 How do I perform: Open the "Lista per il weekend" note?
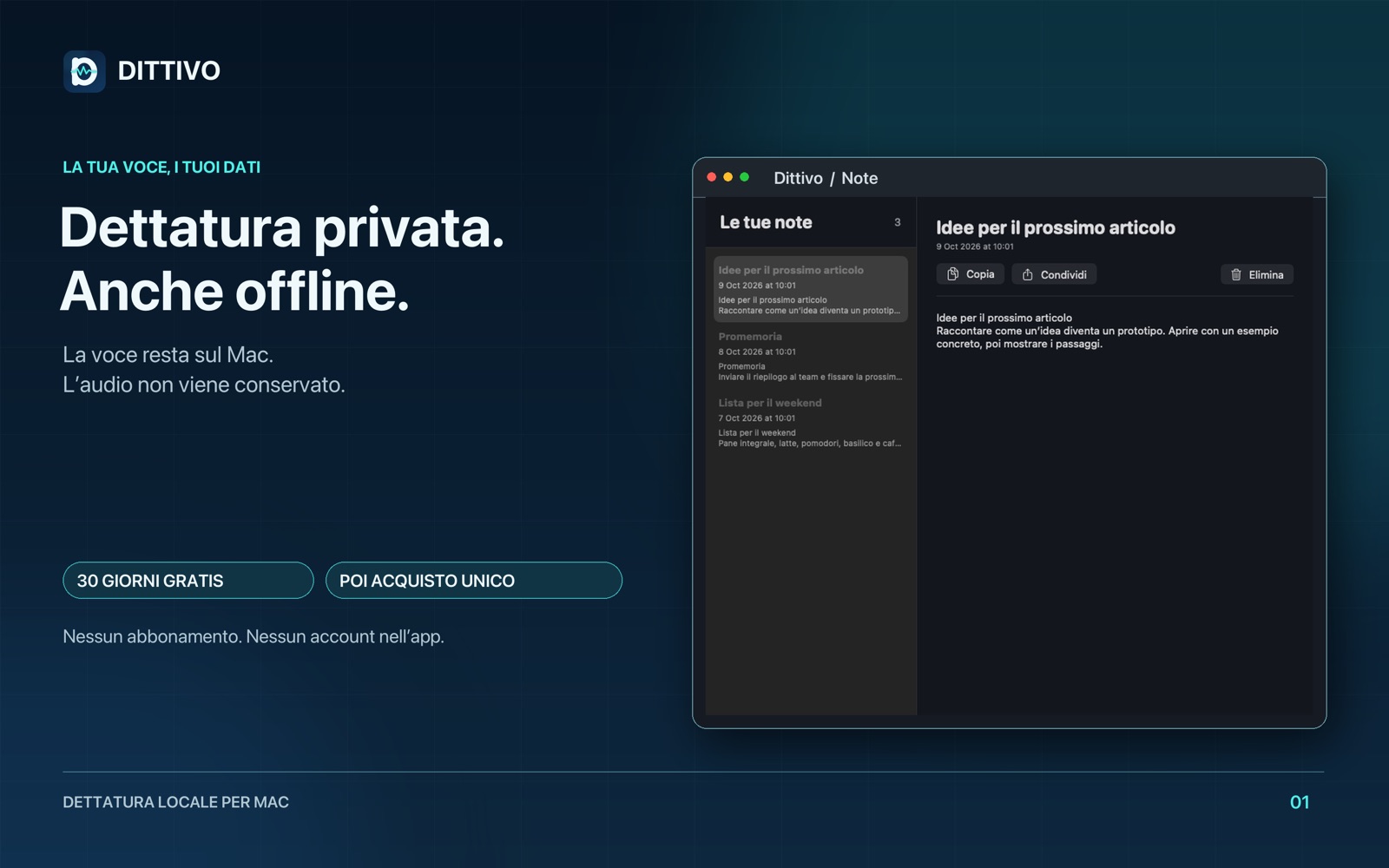tap(811, 423)
